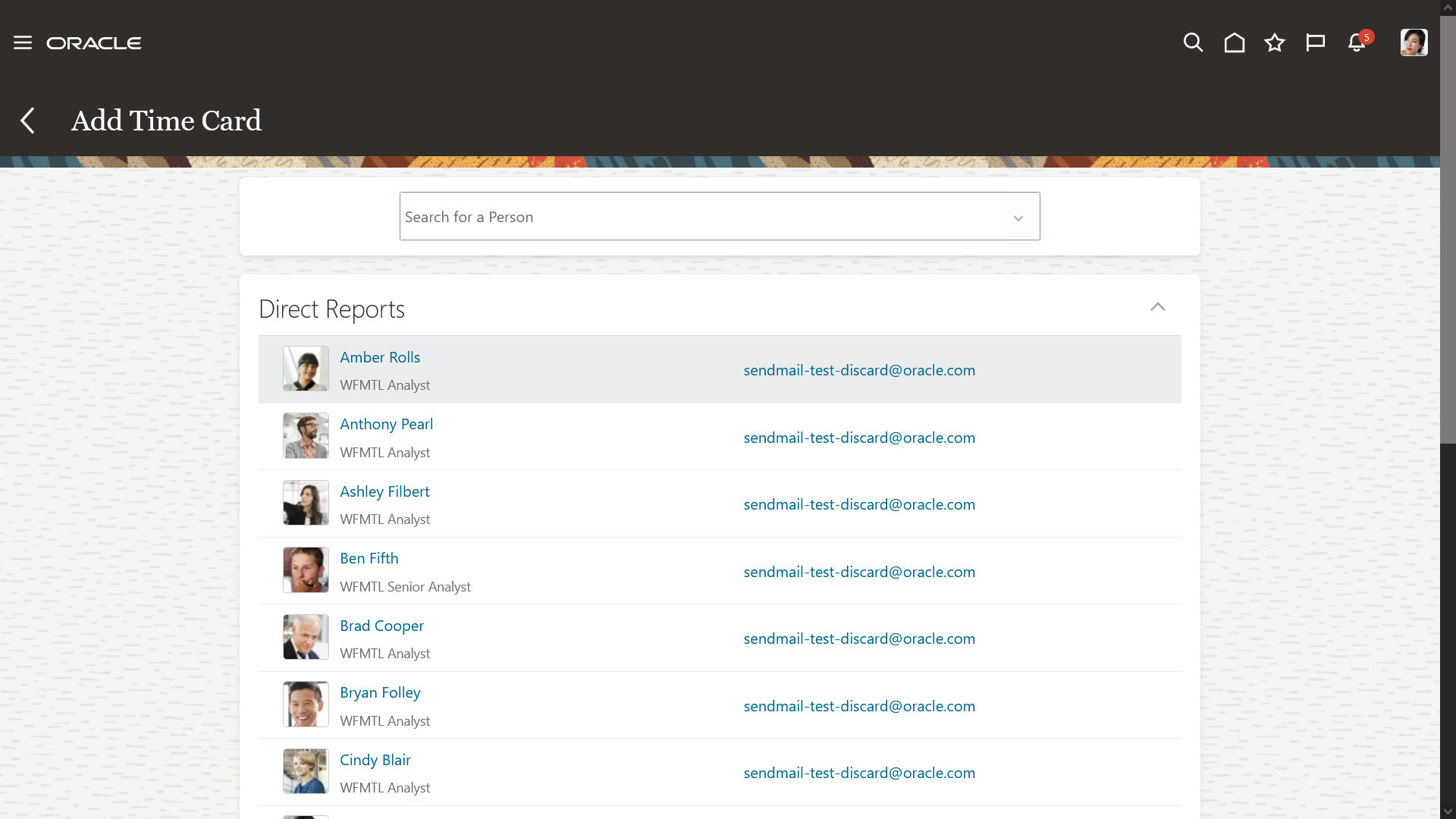The width and height of the screenshot is (1456, 819).
Task: Click Brad Cooper's profile photo
Action: 306,637
